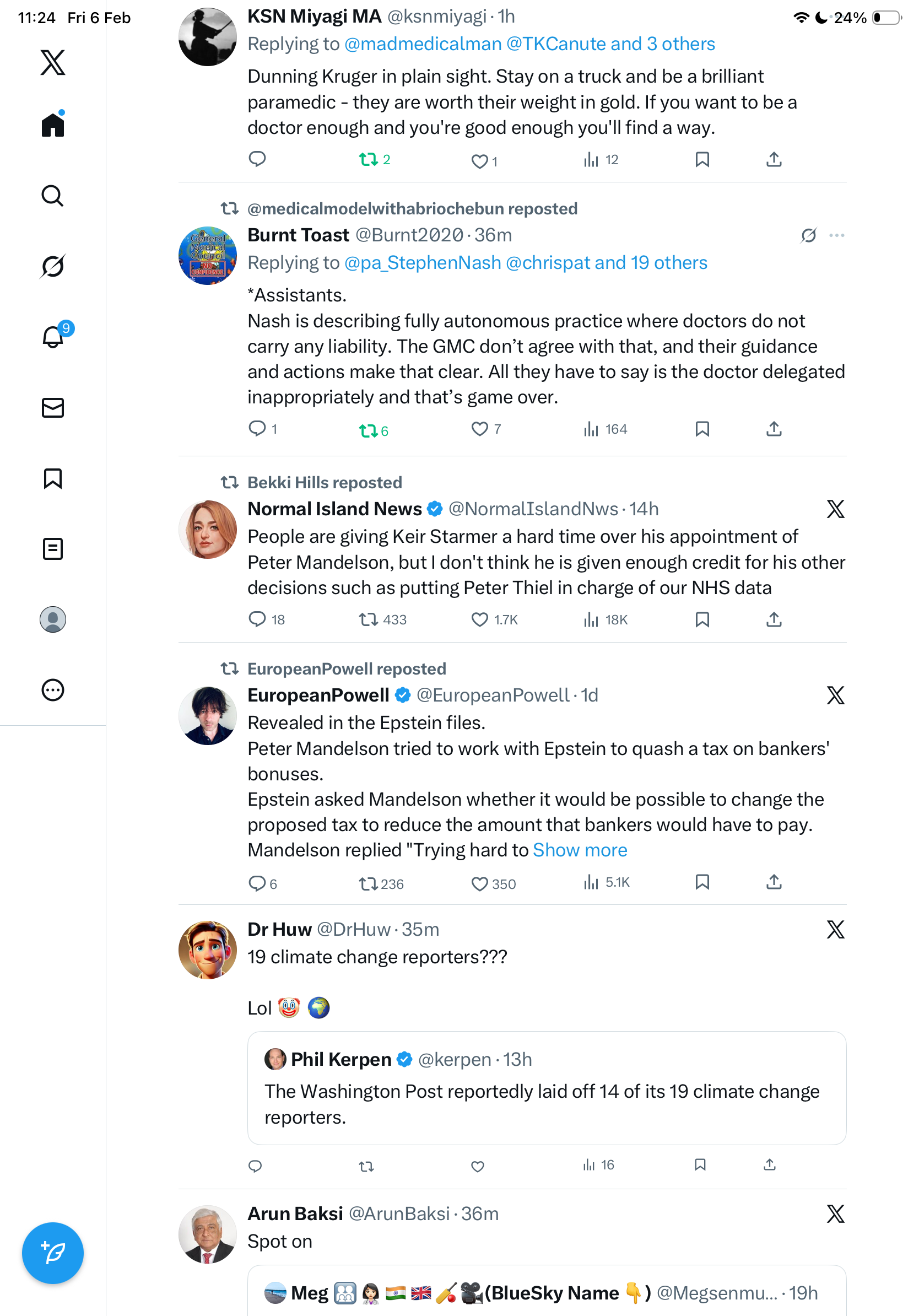Open the Grok icon in sidebar
The image size is (919, 1316).
53,267
